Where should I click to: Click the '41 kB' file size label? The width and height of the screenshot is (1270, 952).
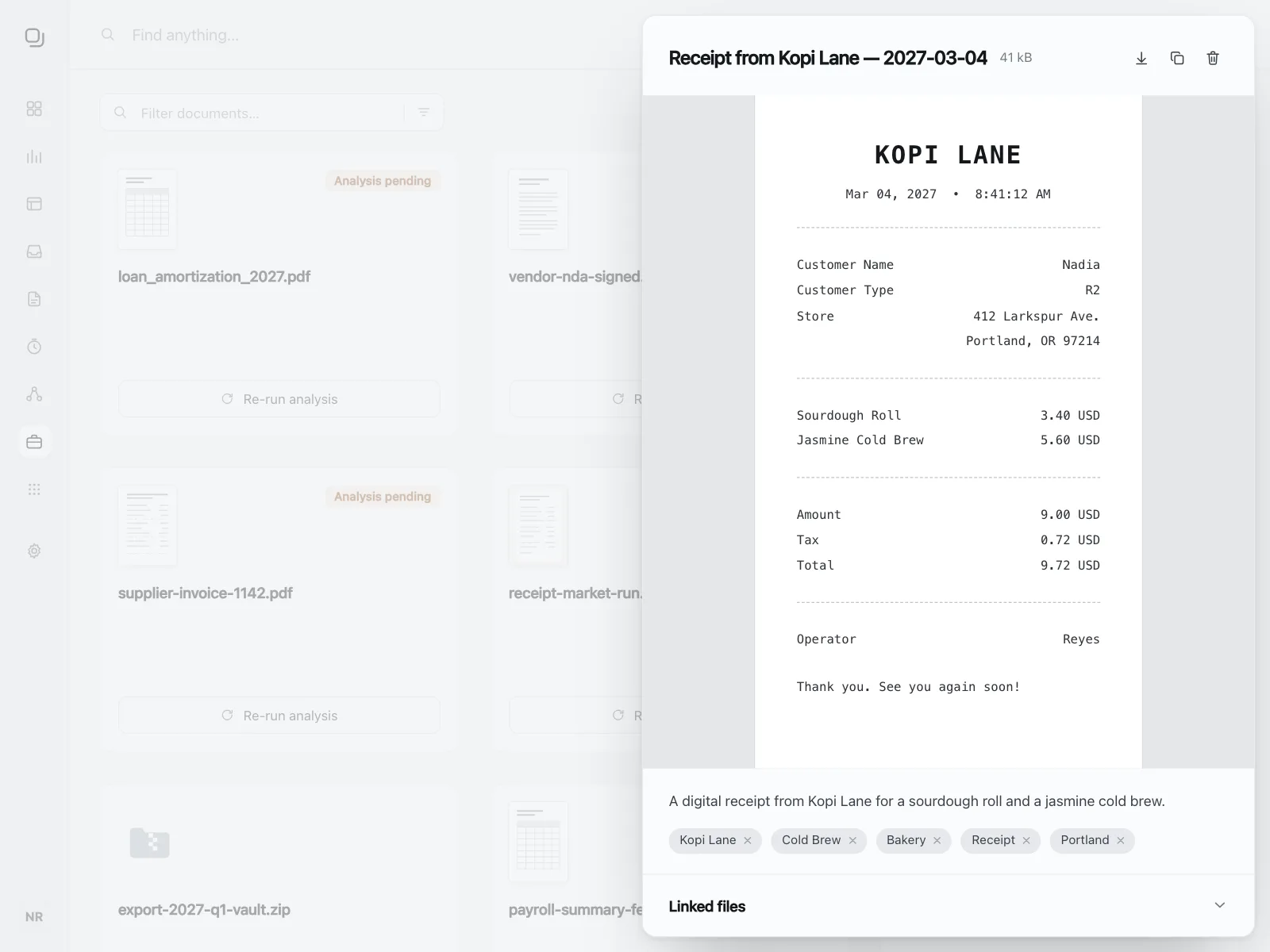pyautogui.click(x=1016, y=58)
